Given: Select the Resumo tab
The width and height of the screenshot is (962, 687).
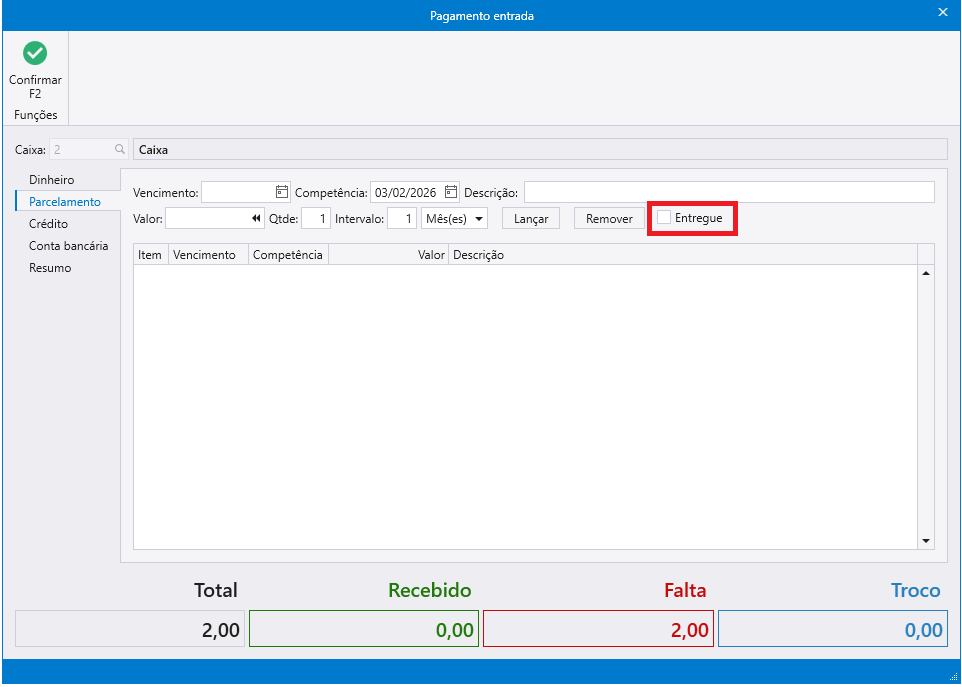Looking at the screenshot, I should pyautogui.click(x=50, y=268).
